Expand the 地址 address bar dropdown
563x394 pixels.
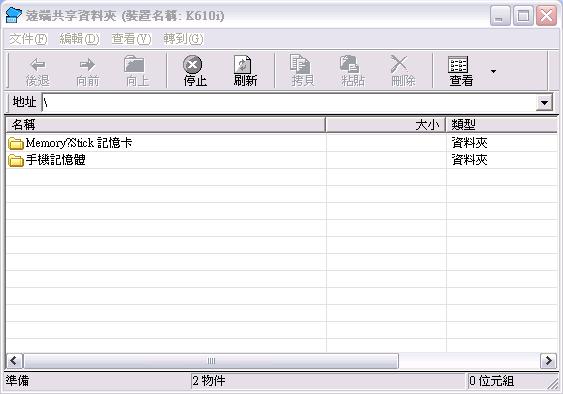[544, 103]
